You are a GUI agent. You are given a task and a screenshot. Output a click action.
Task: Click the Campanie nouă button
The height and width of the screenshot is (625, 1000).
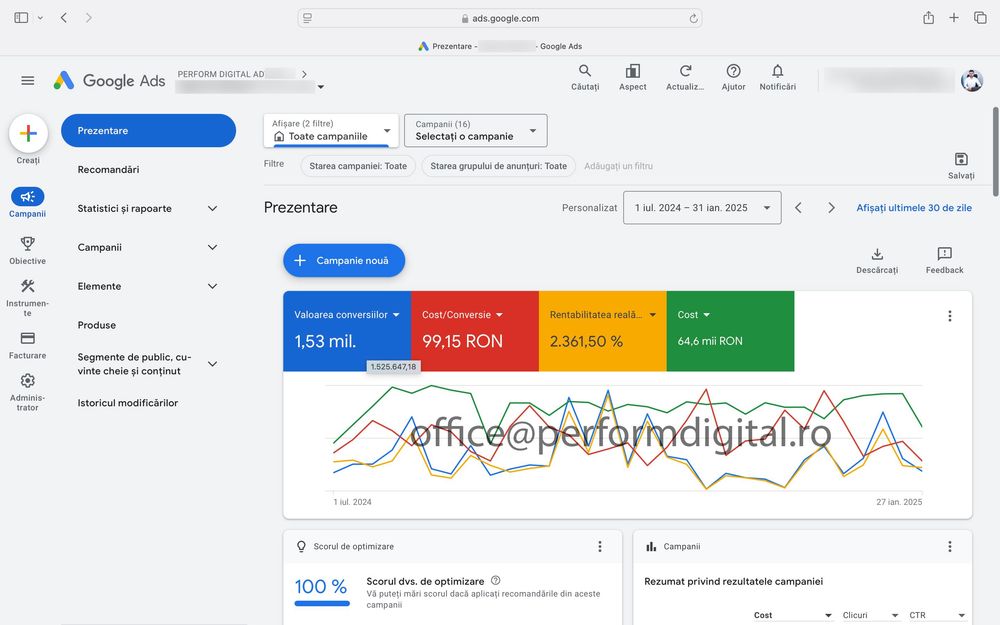(x=344, y=260)
